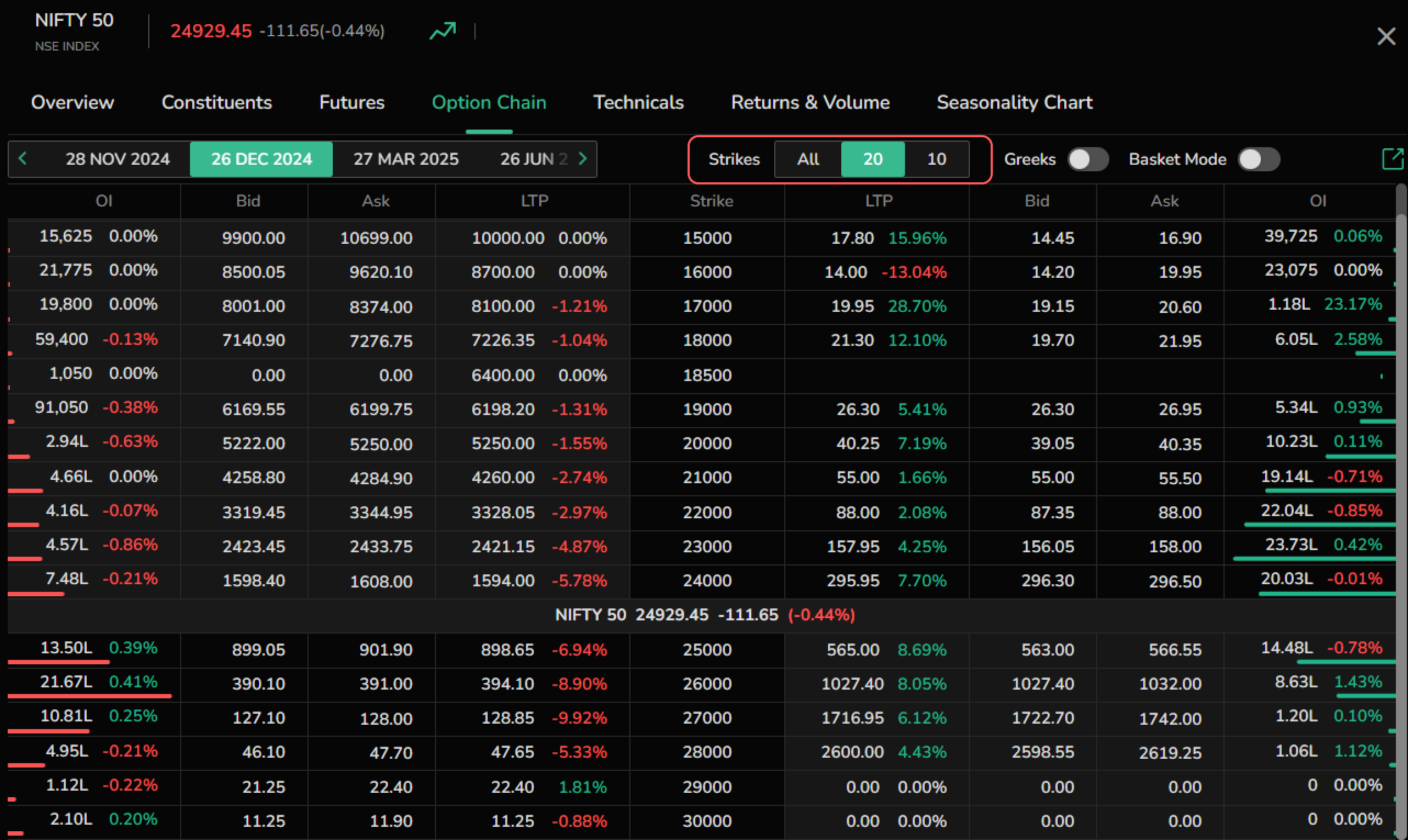
Task: Open the green trend chart icon
Action: click(x=443, y=31)
